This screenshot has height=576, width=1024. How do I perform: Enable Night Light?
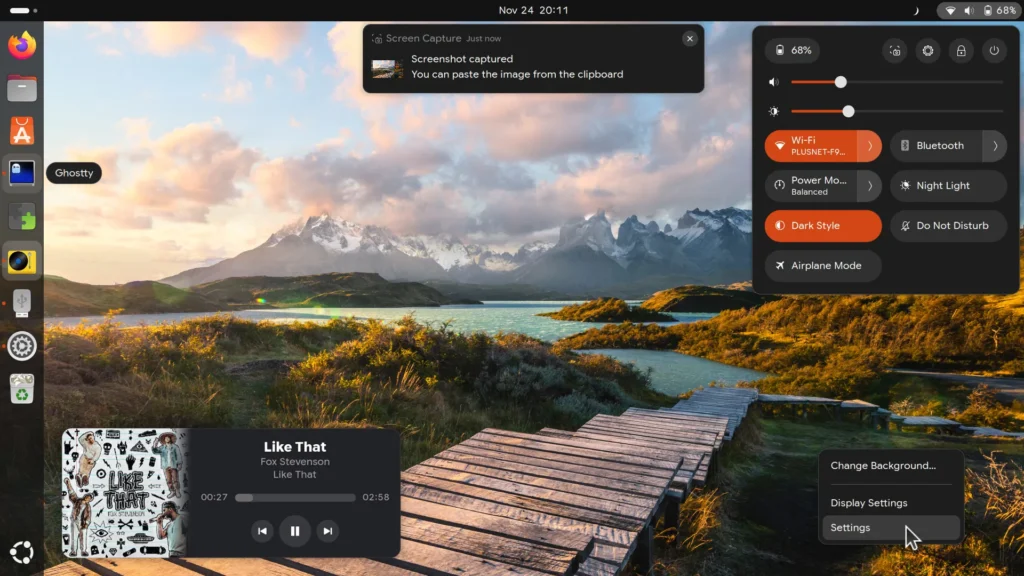[947, 186]
